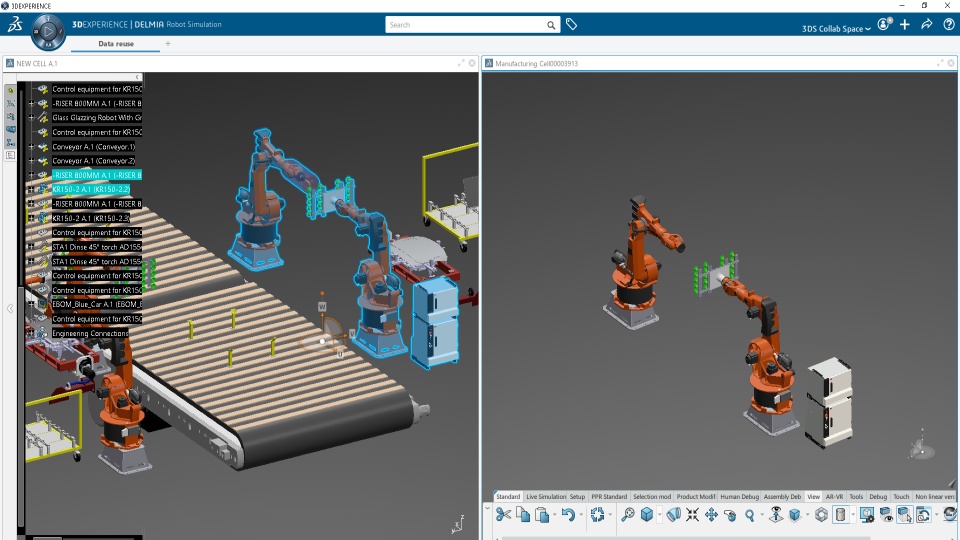The height and width of the screenshot is (540, 960).
Task: Click the converging arrows recenter icon
Action: click(692, 515)
